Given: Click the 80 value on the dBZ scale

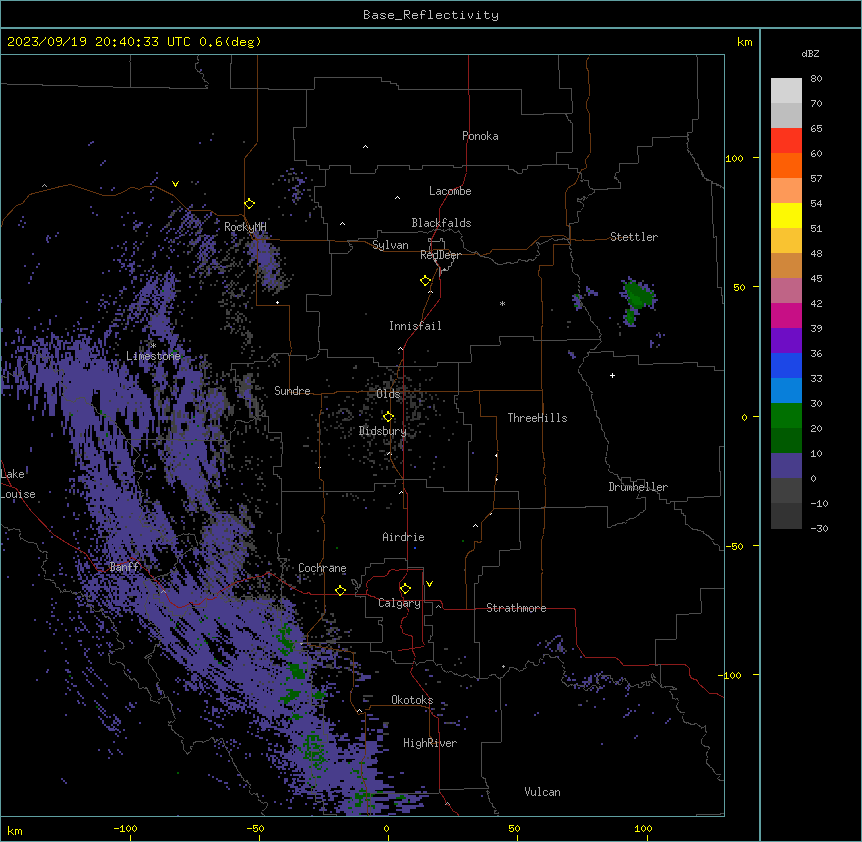Looking at the screenshot, I should 816,79.
